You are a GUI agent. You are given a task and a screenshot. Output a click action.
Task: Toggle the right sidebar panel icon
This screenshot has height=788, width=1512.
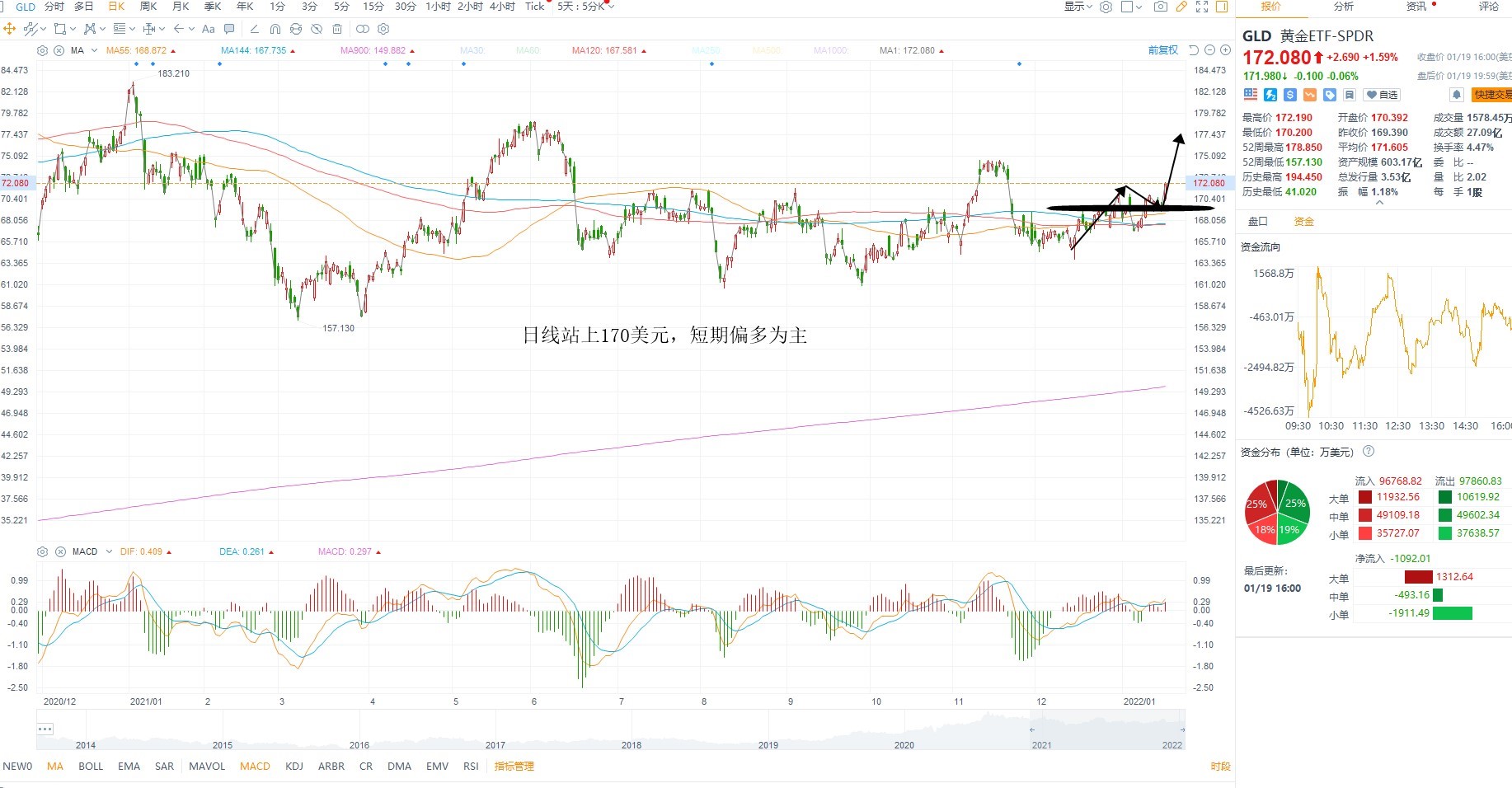[1222, 7]
